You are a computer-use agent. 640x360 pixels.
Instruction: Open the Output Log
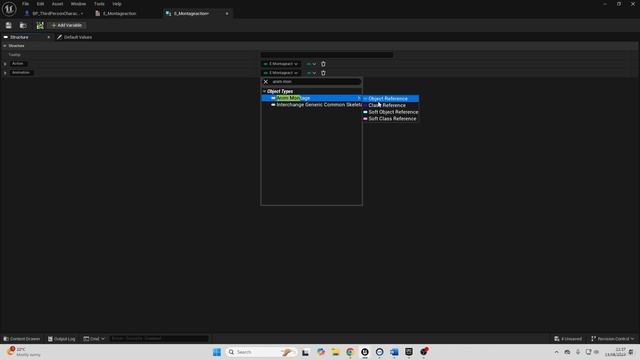point(62,339)
